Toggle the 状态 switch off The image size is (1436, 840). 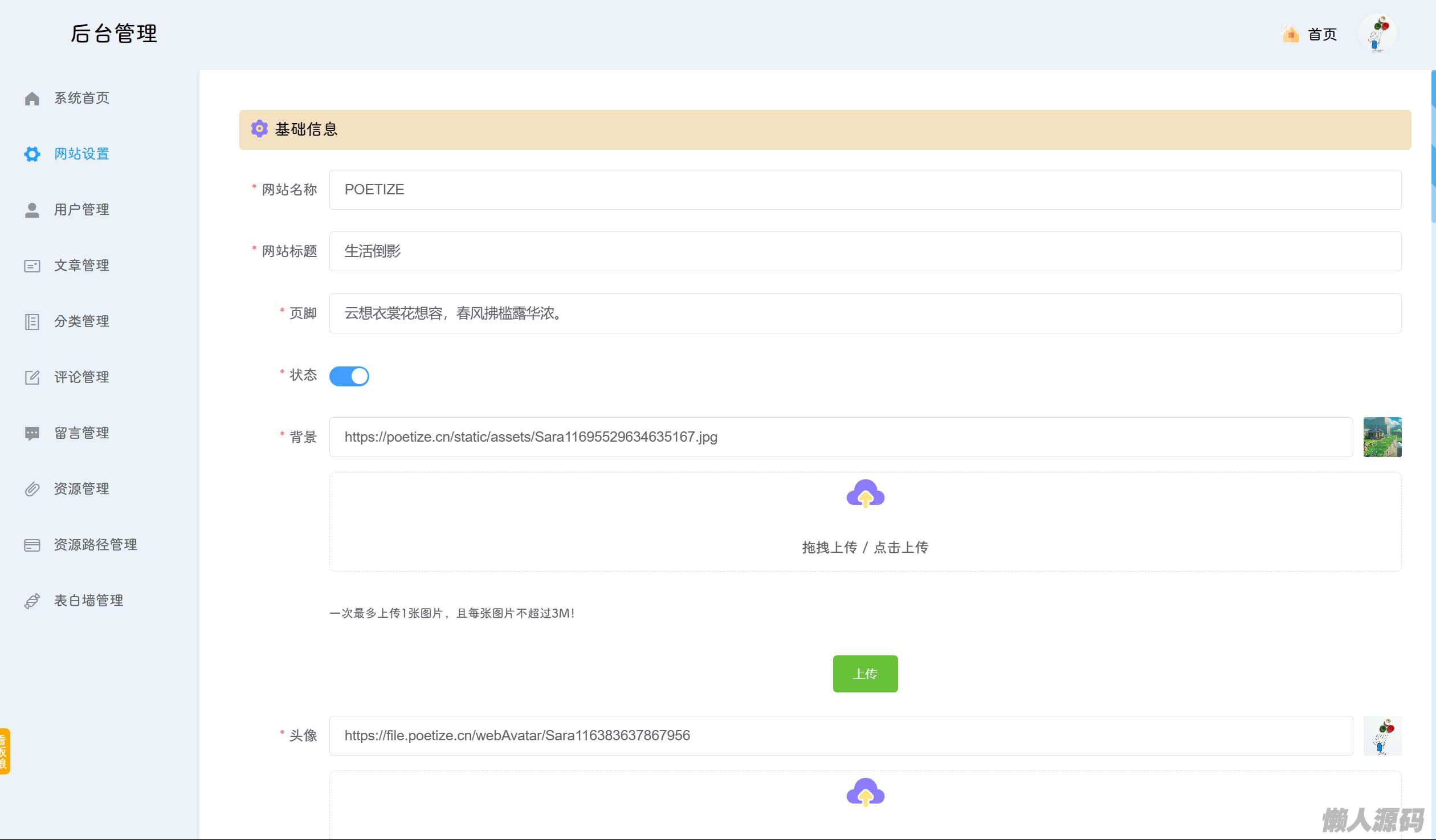point(349,376)
